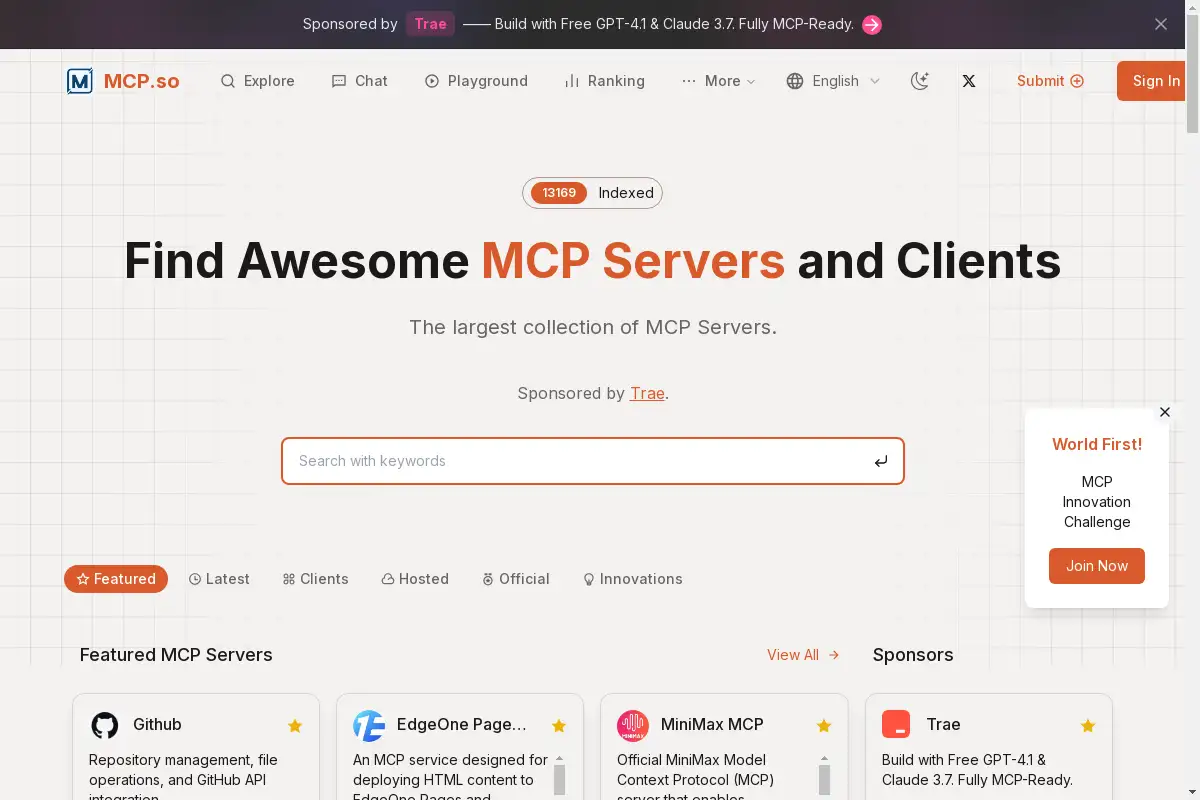The height and width of the screenshot is (800, 1200).
Task: Toggle dark mode moon icon
Action: 920,81
